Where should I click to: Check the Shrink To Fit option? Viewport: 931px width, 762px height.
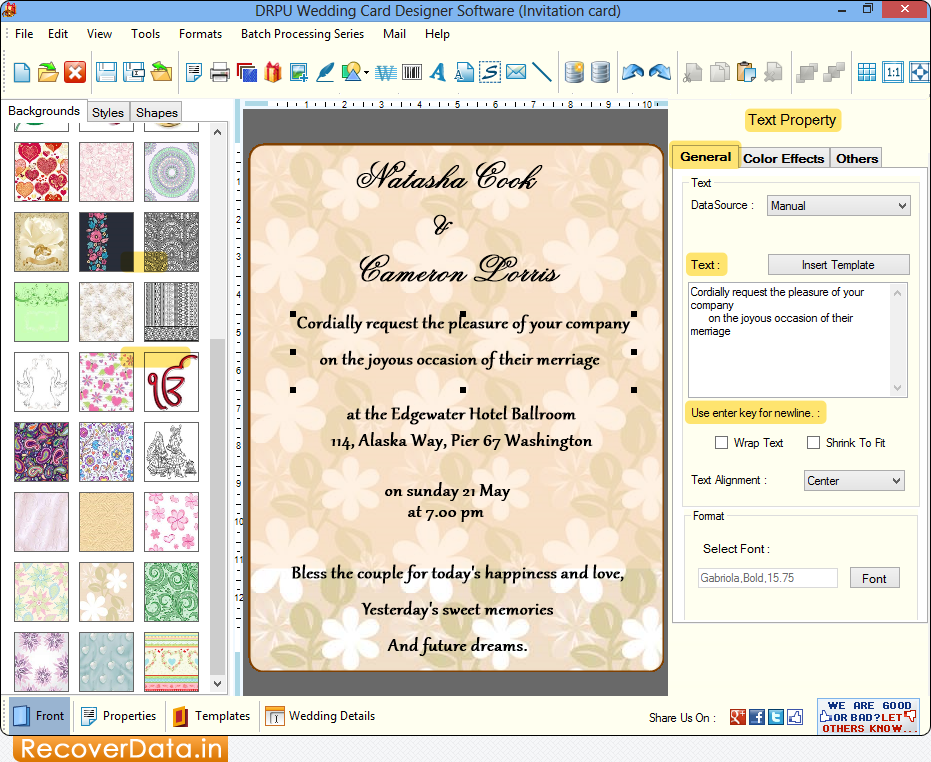813,442
